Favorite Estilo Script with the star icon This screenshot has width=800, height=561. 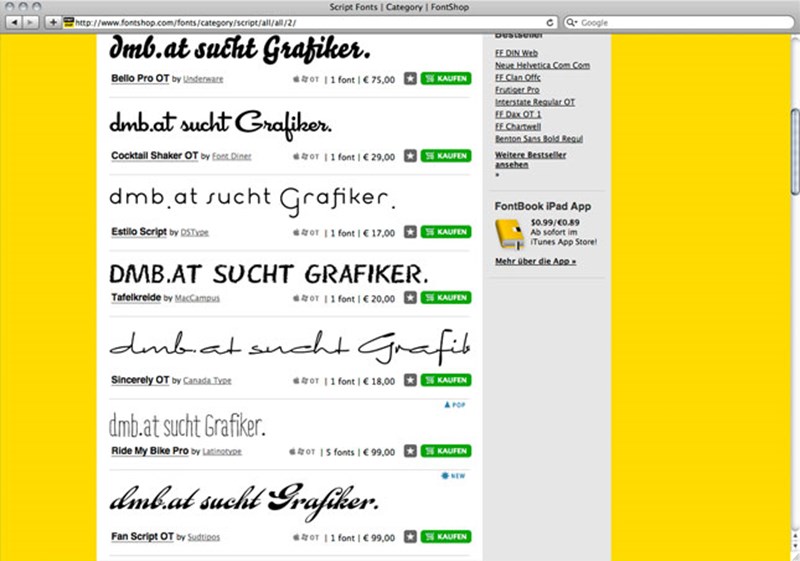coord(411,232)
